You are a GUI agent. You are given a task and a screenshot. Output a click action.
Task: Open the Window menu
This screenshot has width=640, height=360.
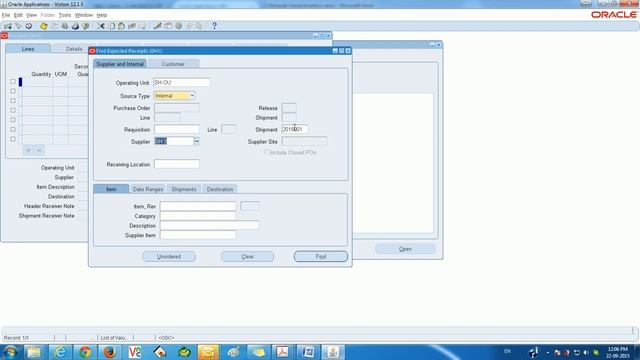pos(84,15)
